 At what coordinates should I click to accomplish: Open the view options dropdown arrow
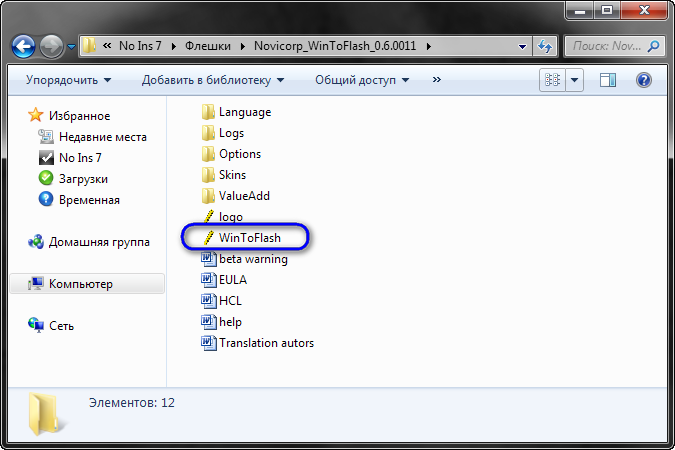(x=574, y=80)
